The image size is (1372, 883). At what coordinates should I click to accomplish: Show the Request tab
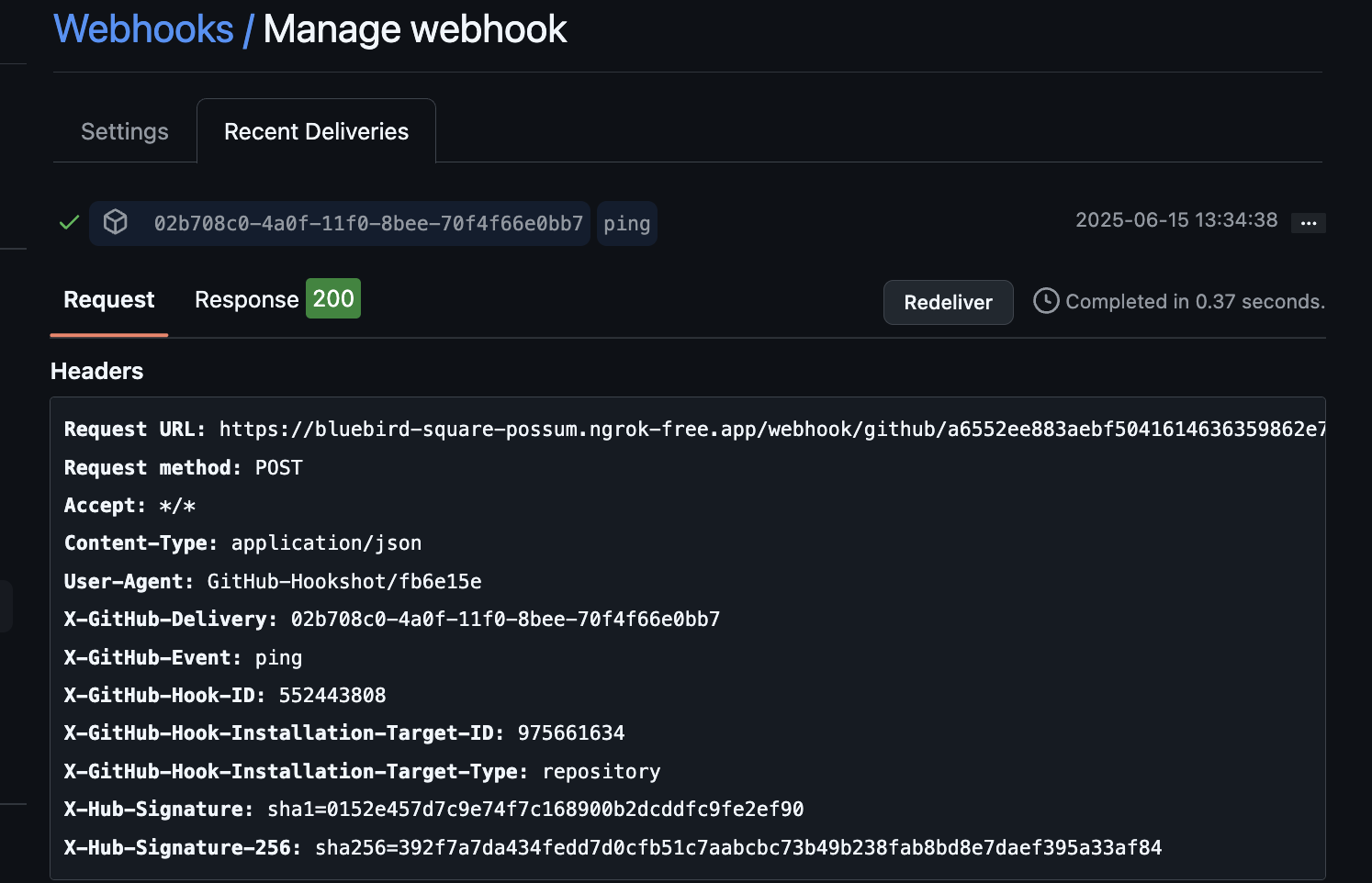(x=108, y=300)
